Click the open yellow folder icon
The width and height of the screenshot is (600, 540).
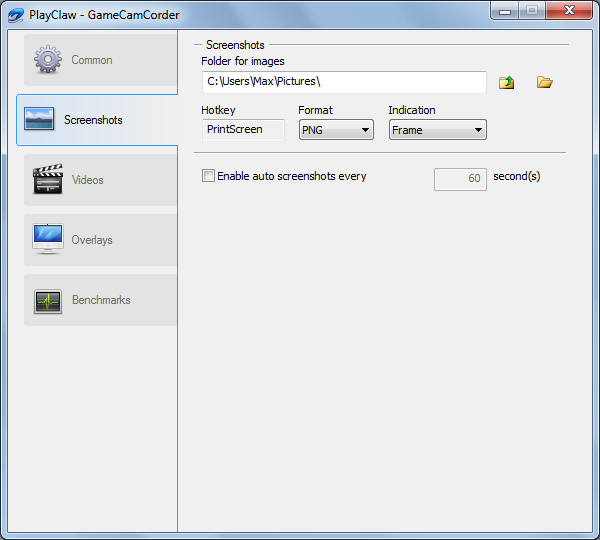[545, 82]
